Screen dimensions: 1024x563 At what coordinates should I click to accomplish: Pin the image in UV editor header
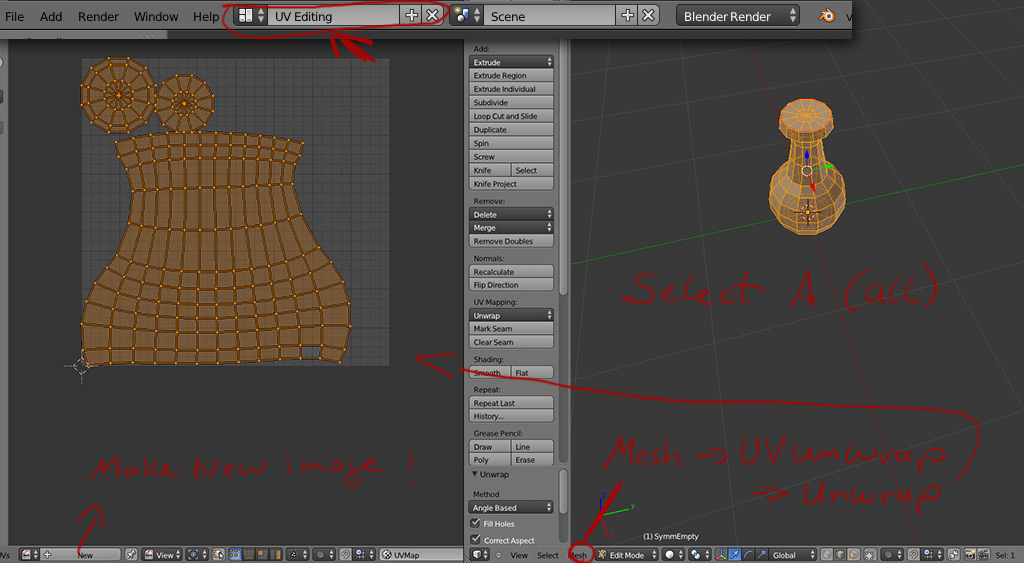click(x=131, y=554)
